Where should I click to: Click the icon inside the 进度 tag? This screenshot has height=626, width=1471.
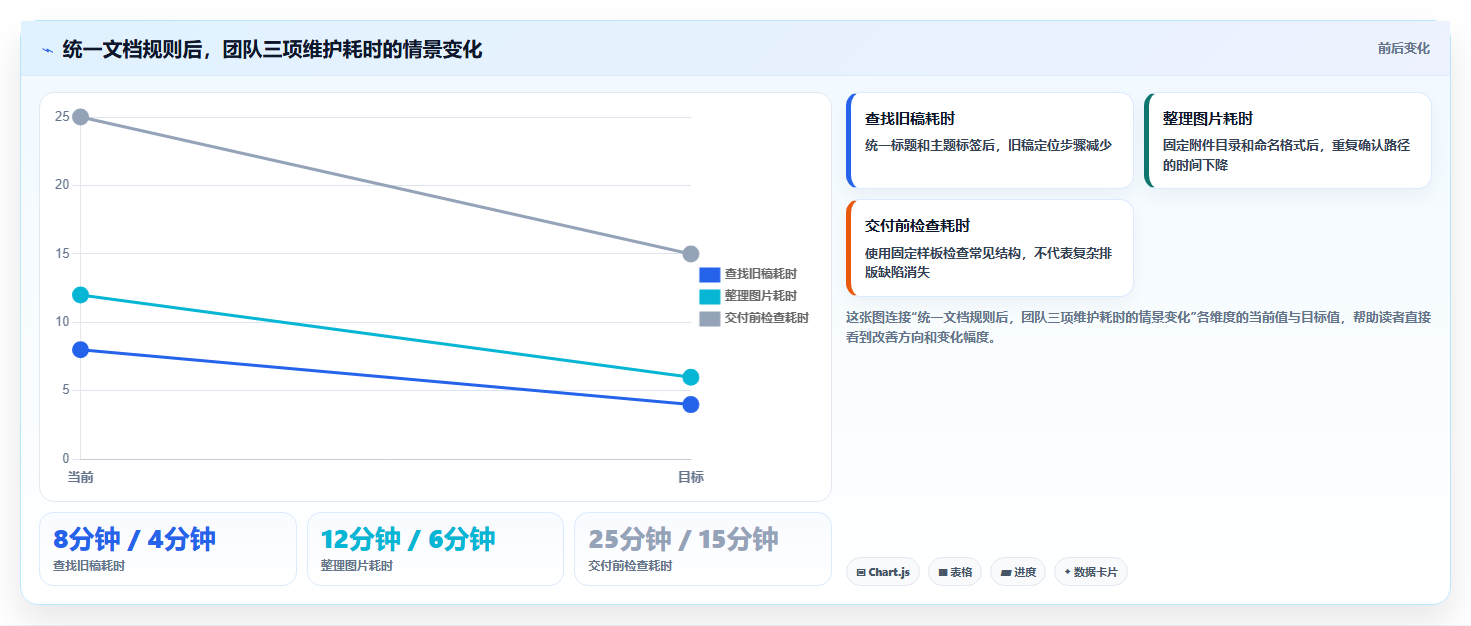[1006, 573]
